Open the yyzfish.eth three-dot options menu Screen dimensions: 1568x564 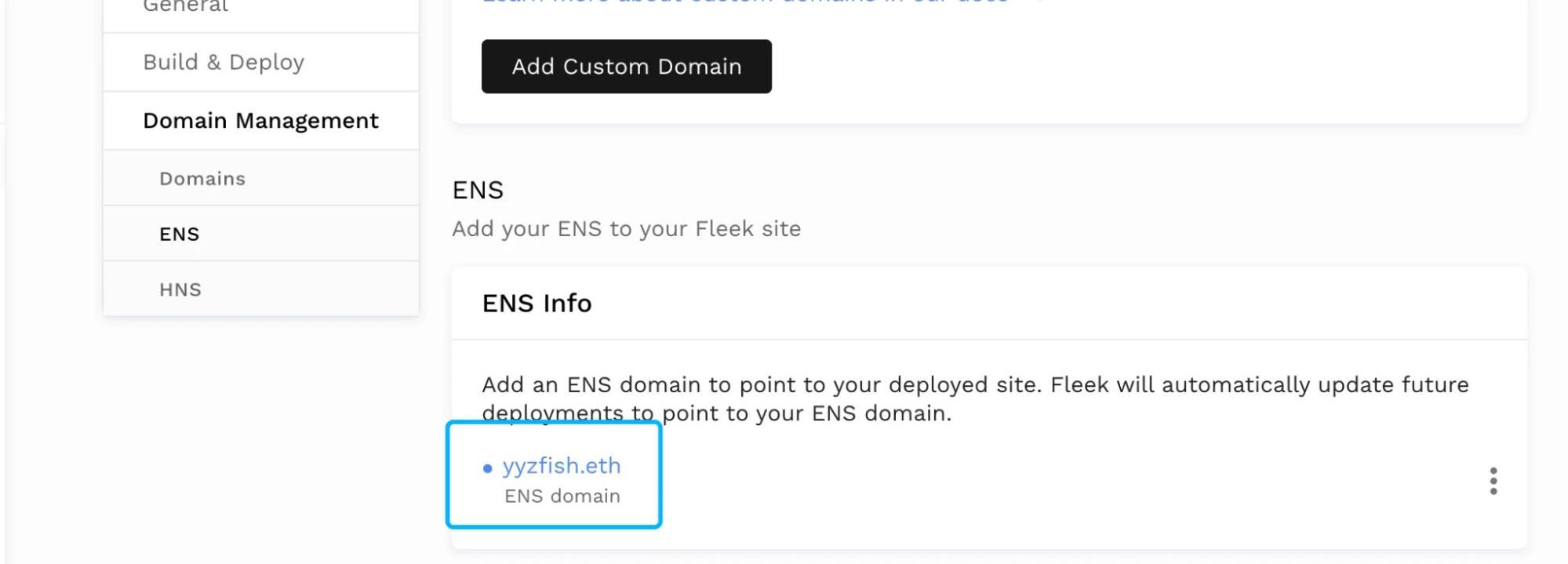(1493, 481)
